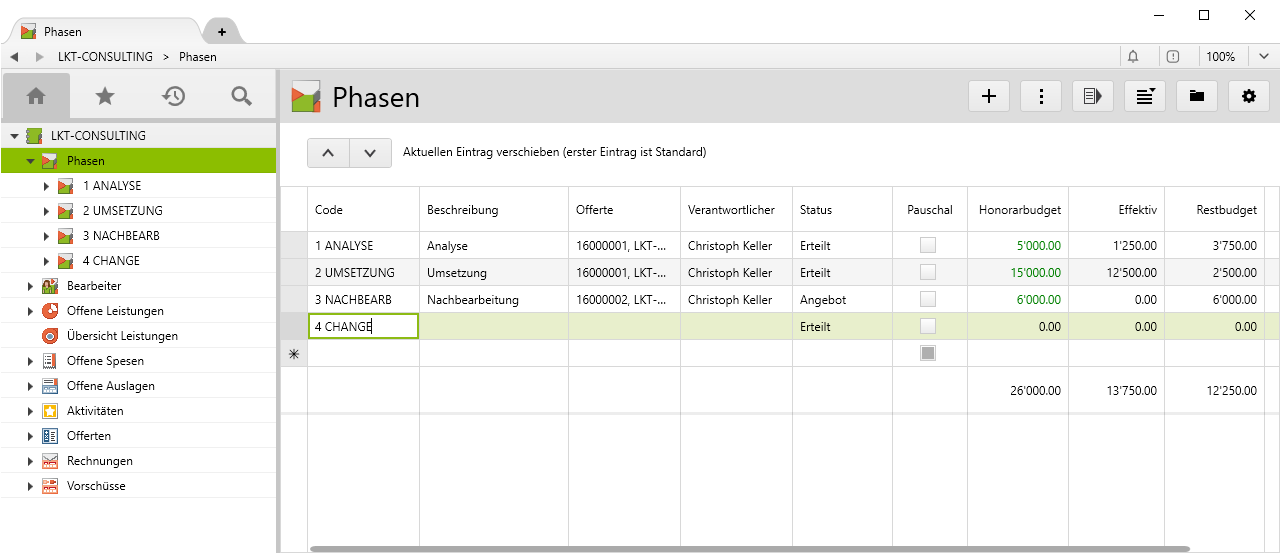Screen dimensions: 1281x554
Task: Click LKT-CONSULTING in the breadcrumb
Action: coord(104,57)
